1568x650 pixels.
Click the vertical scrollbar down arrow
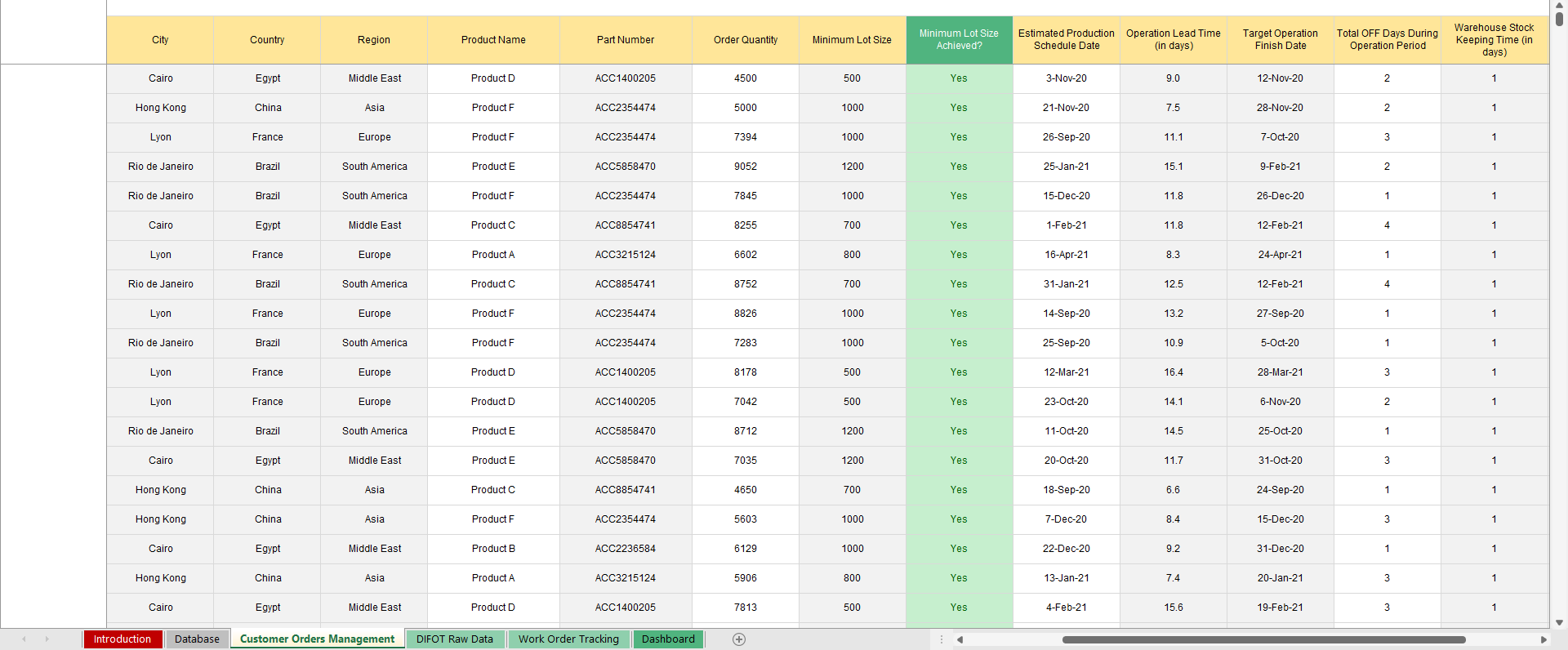1559,622
